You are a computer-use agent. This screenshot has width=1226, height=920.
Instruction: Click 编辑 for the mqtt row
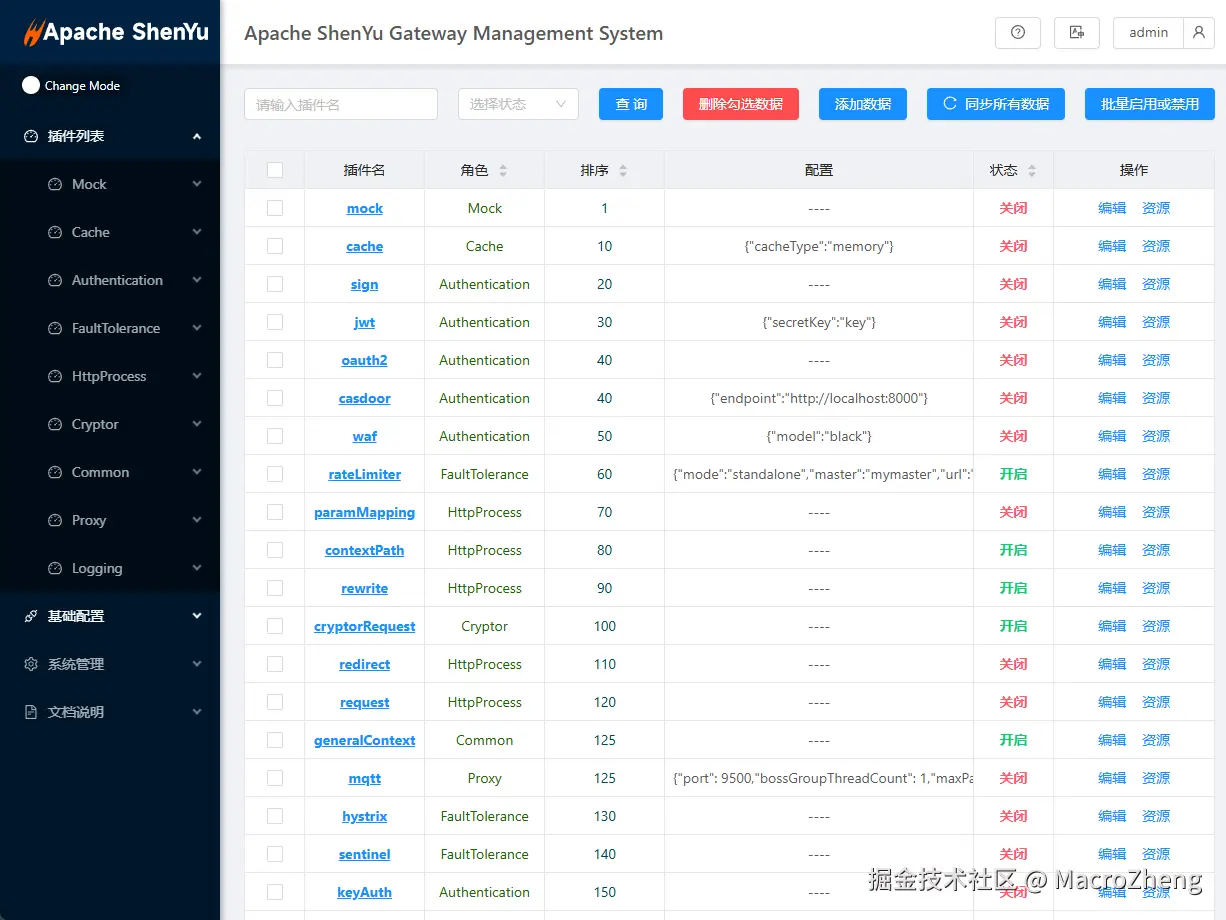[x=1112, y=778]
